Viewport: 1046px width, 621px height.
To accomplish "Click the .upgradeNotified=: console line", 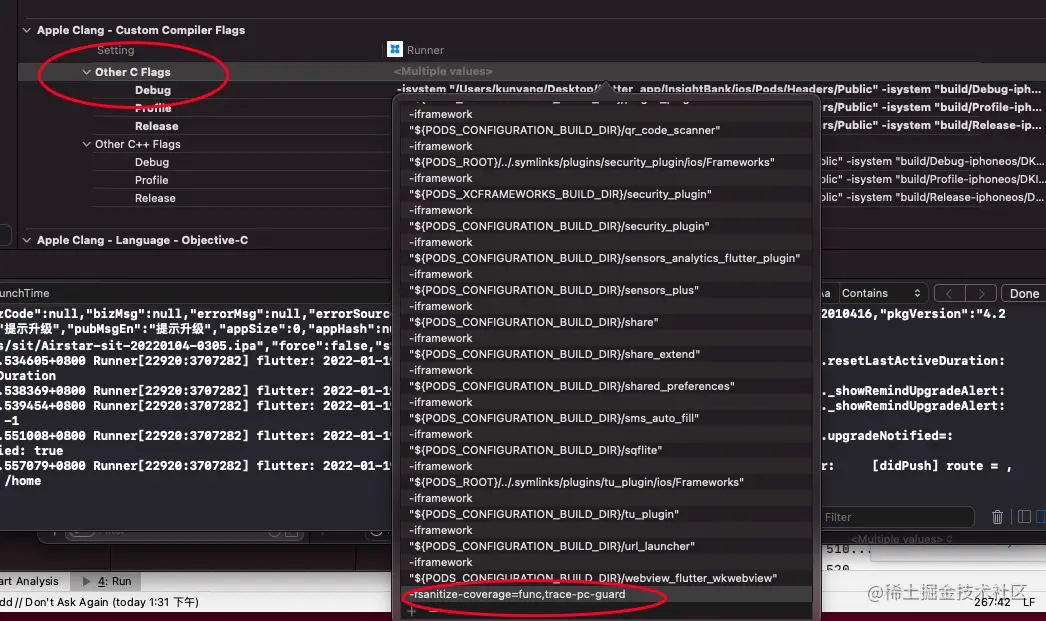I will pyautogui.click(x=887, y=436).
